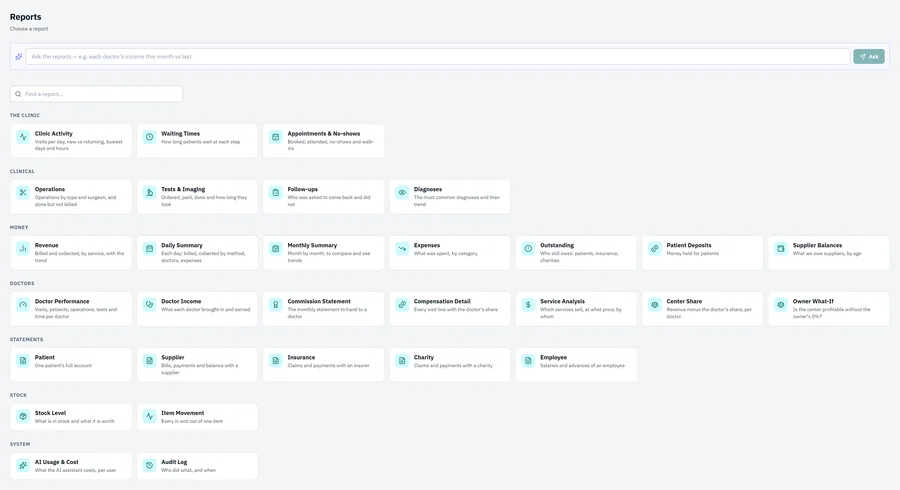Click the Ask button
Image resolution: width=900 pixels, height=490 pixels.
[x=868, y=56]
